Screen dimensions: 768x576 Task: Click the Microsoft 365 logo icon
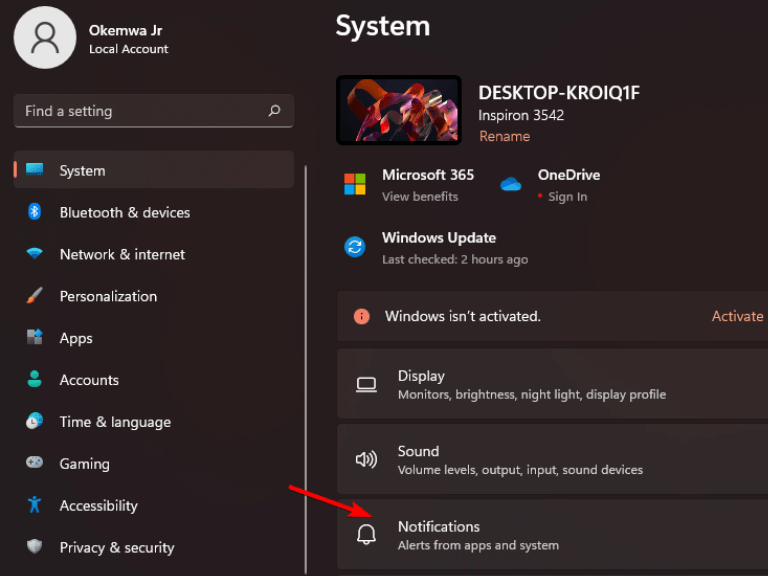tap(355, 184)
